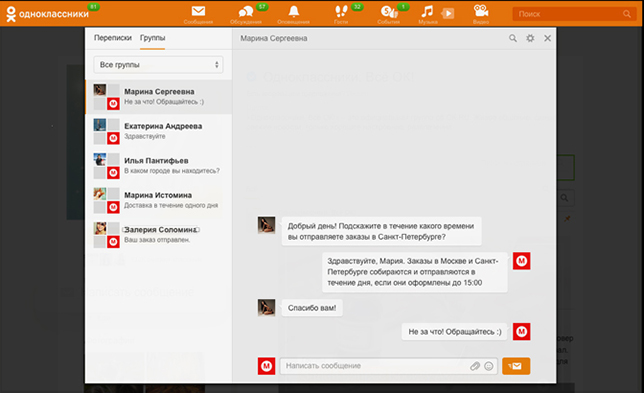644x393 pixels.
Task: Click Илья Пантифьев's avatar thumbnail
Action: coord(100,159)
